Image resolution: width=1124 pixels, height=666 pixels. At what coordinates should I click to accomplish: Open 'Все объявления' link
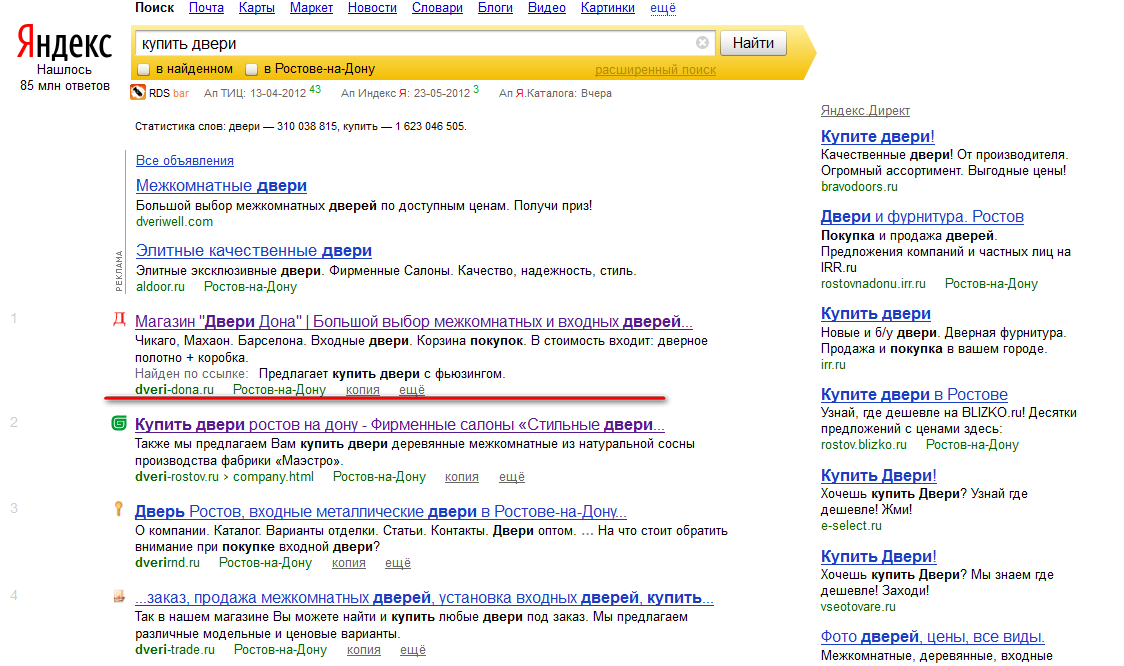(185, 161)
